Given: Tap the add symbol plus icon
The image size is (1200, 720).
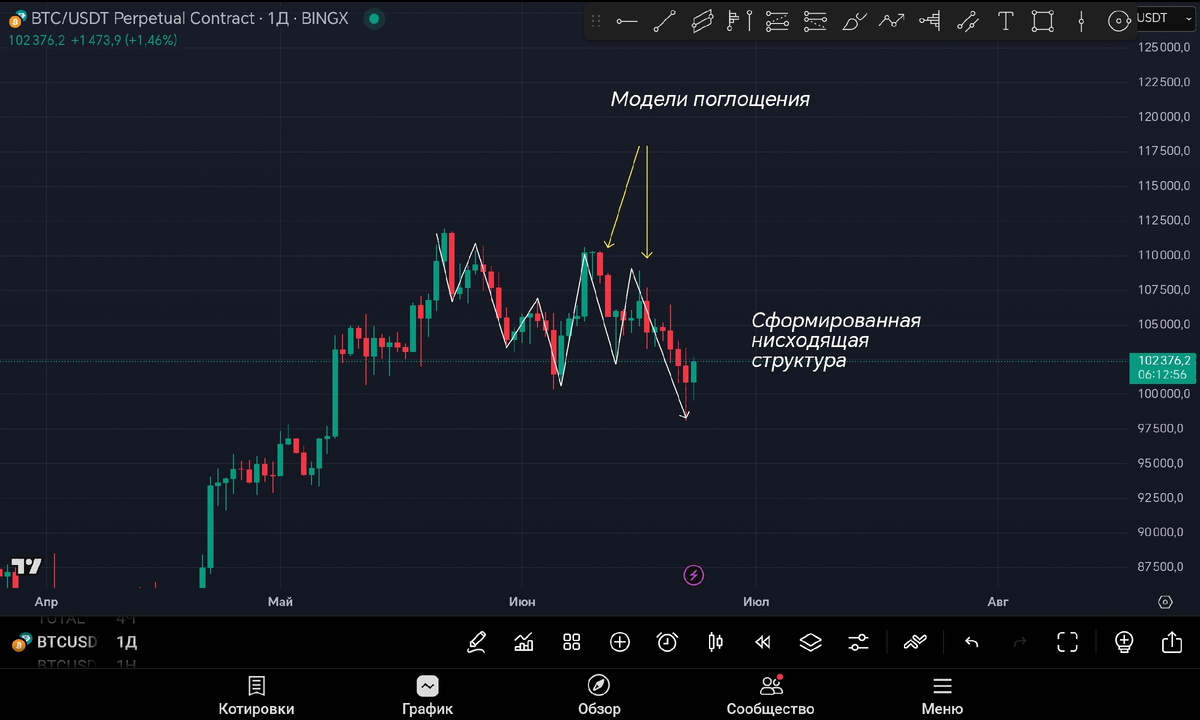Looking at the screenshot, I should 620,642.
